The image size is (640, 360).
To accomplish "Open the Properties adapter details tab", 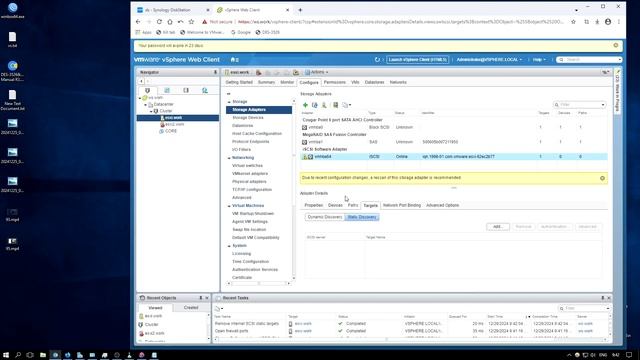I will click(313, 205).
